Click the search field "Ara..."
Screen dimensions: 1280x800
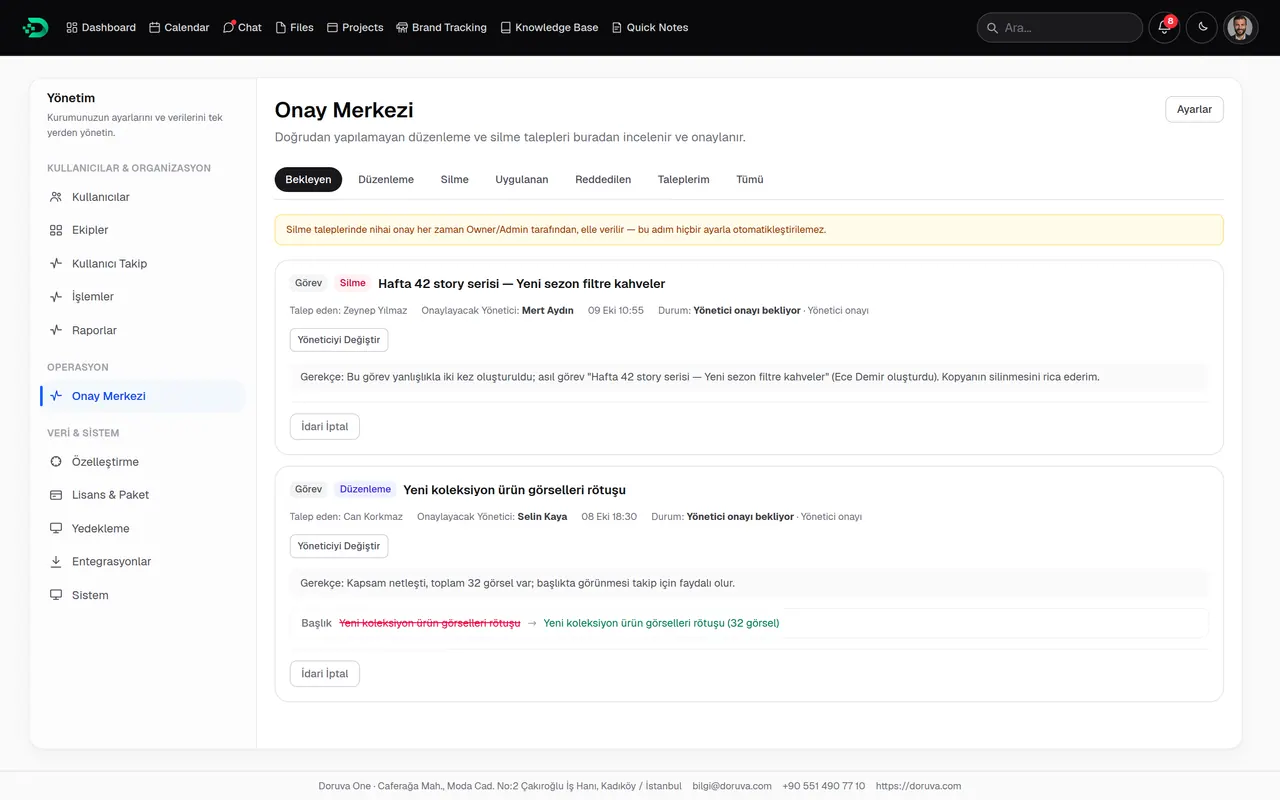coord(1059,28)
